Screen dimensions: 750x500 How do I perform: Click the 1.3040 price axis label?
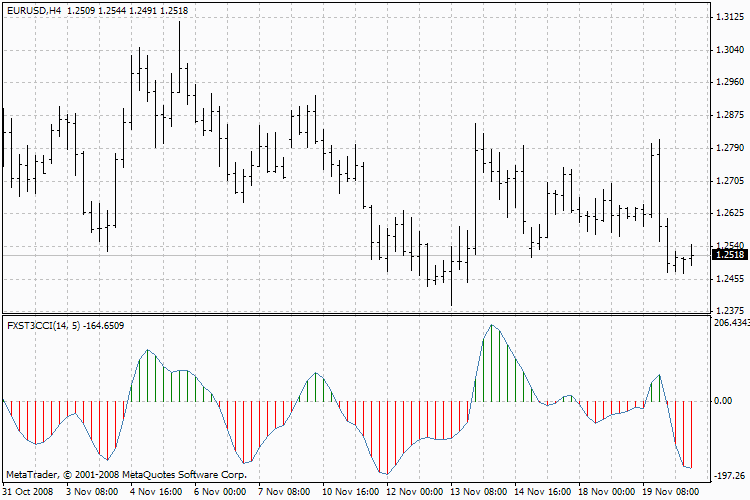pos(730,50)
